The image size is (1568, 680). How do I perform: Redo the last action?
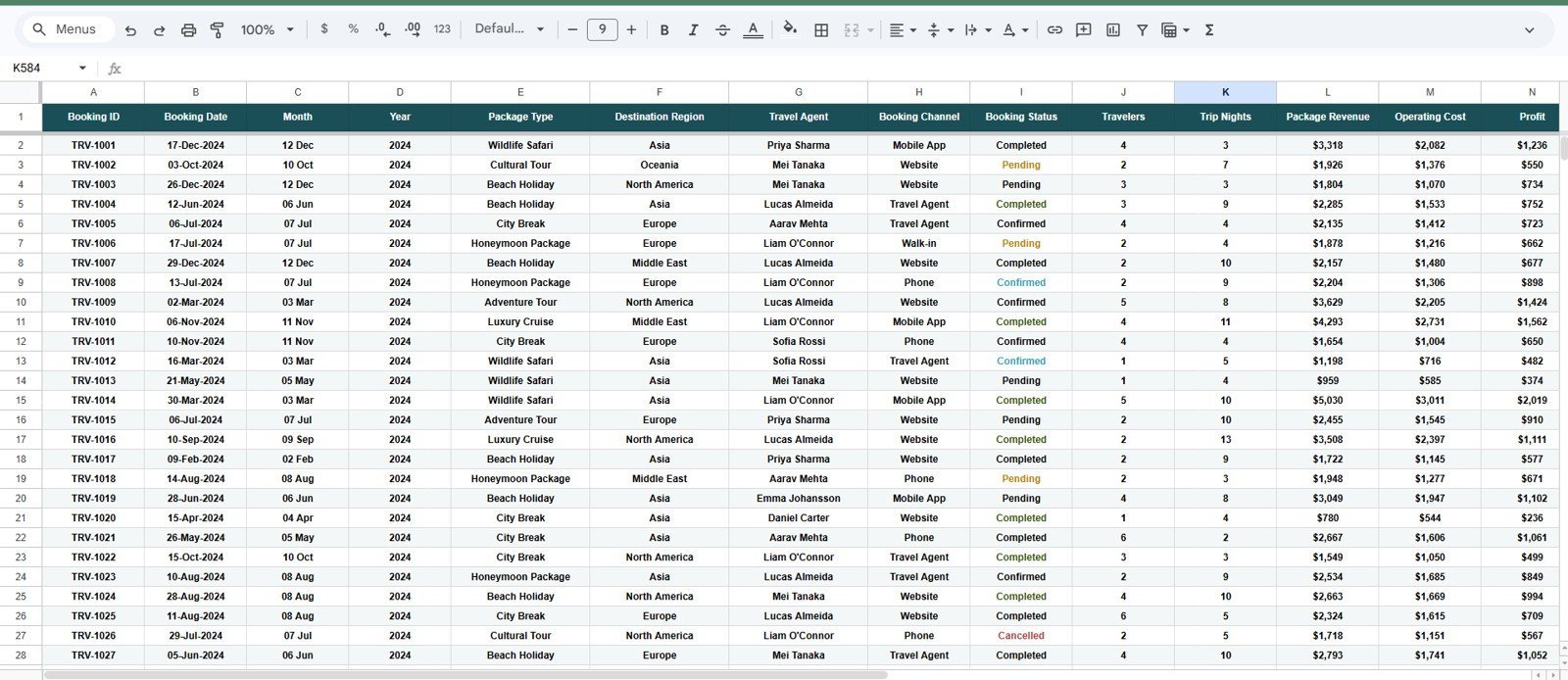tap(159, 30)
